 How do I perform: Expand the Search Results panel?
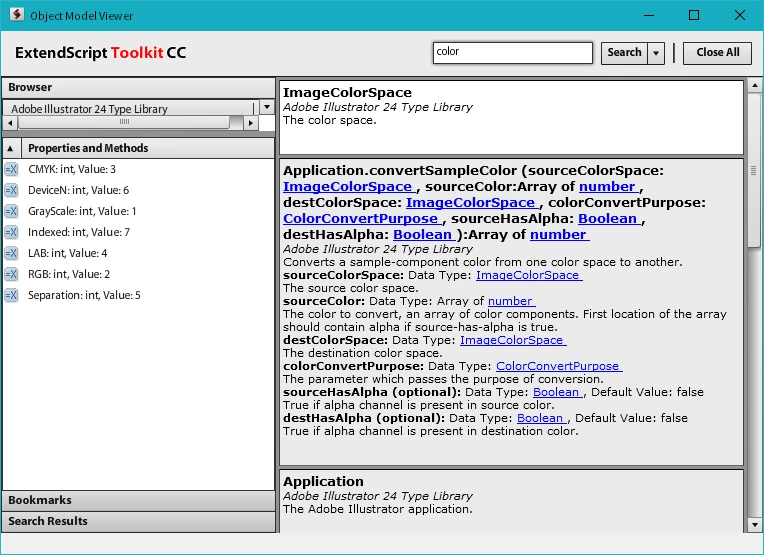coord(138,521)
